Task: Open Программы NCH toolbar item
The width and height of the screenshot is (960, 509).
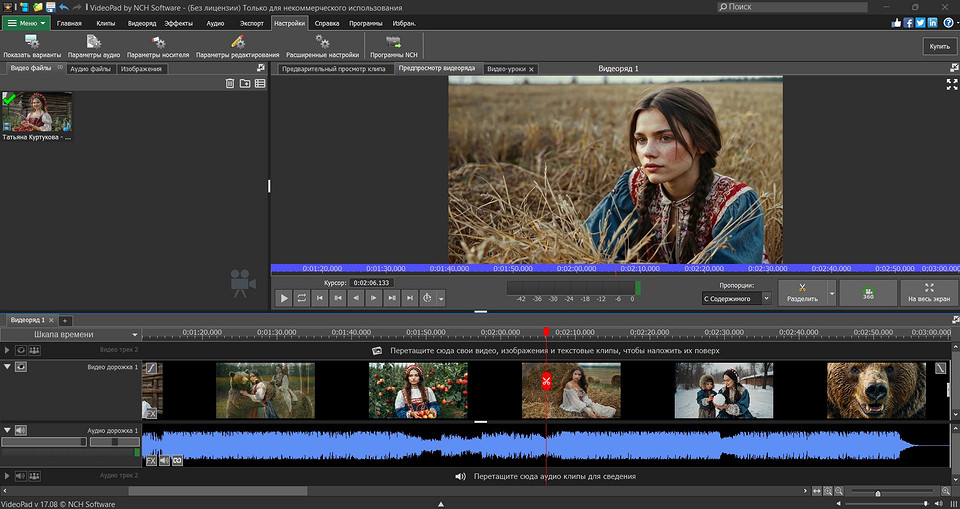Action: [x=394, y=46]
